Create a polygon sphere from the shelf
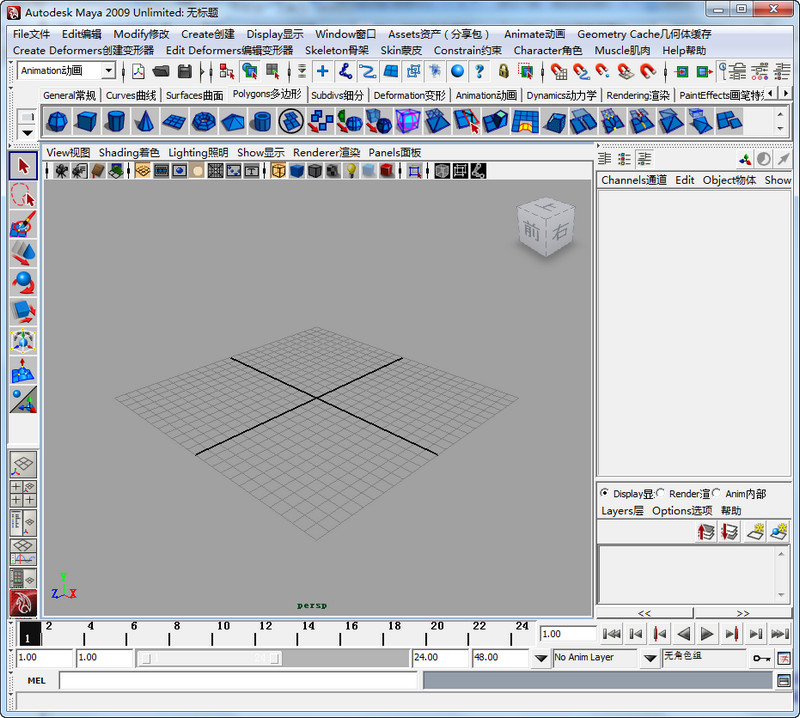Viewport: 800px width, 718px height. point(57,120)
